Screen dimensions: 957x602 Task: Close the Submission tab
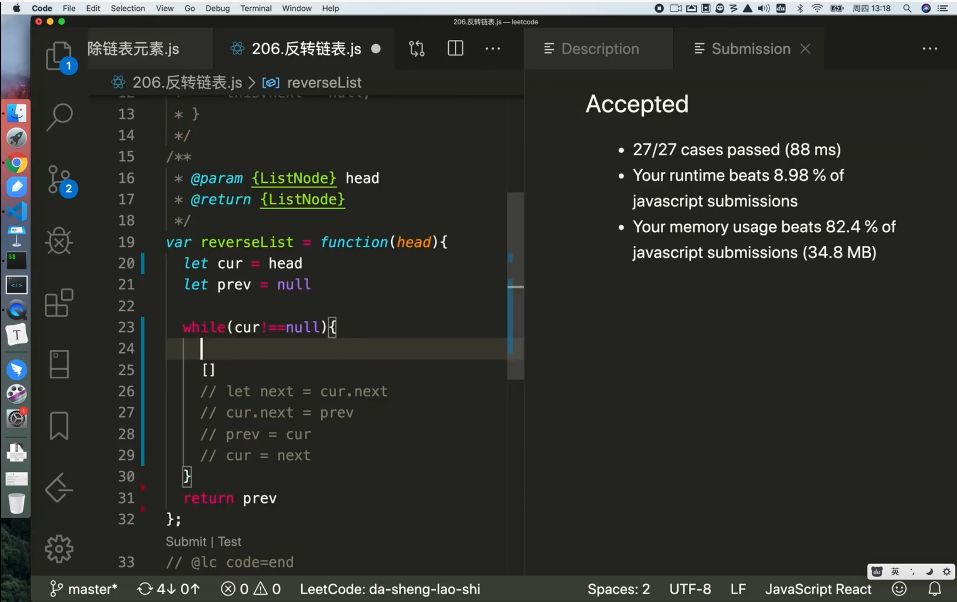(x=806, y=49)
